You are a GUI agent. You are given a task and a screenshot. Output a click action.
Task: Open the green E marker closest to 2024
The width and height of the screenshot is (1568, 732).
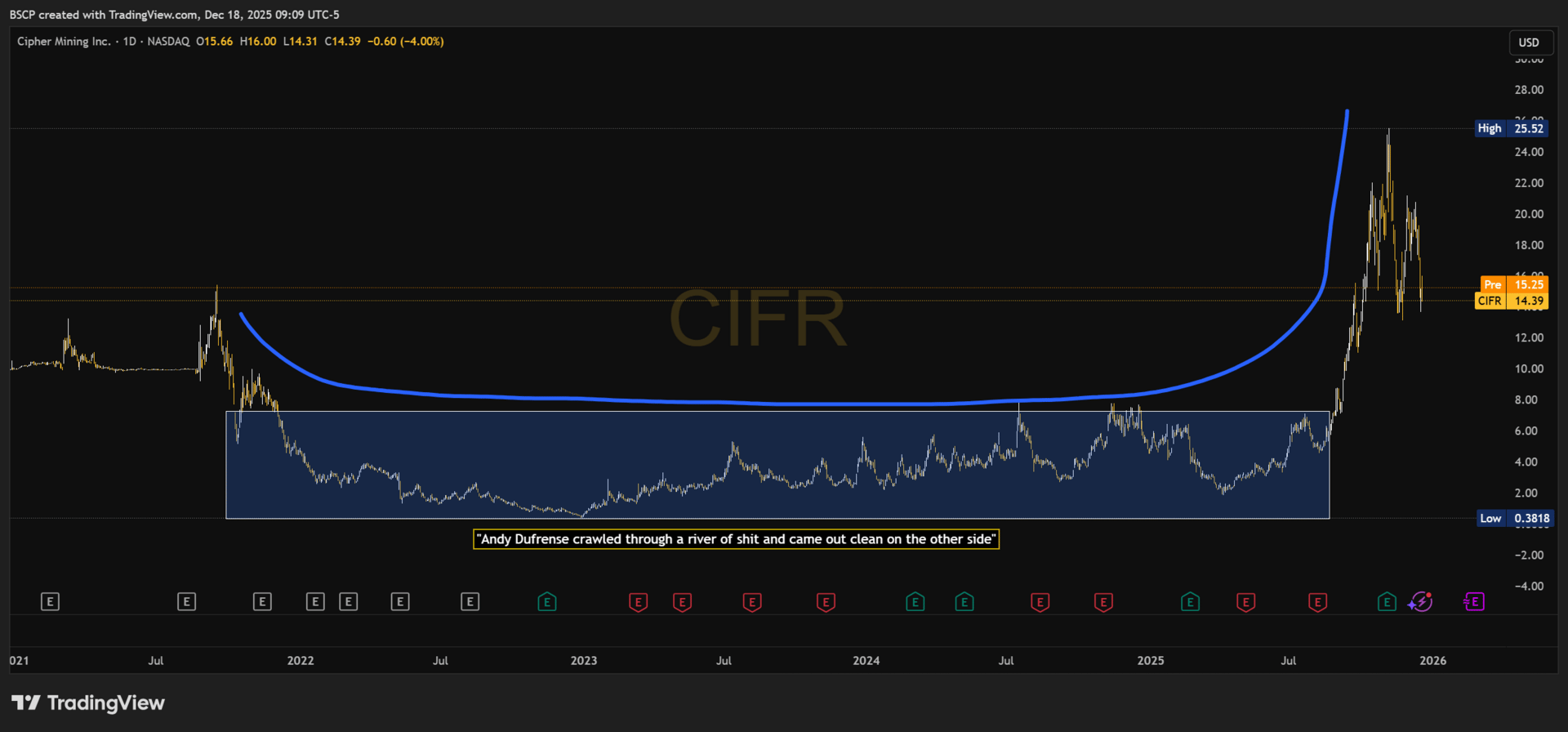pyautogui.click(x=915, y=602)
